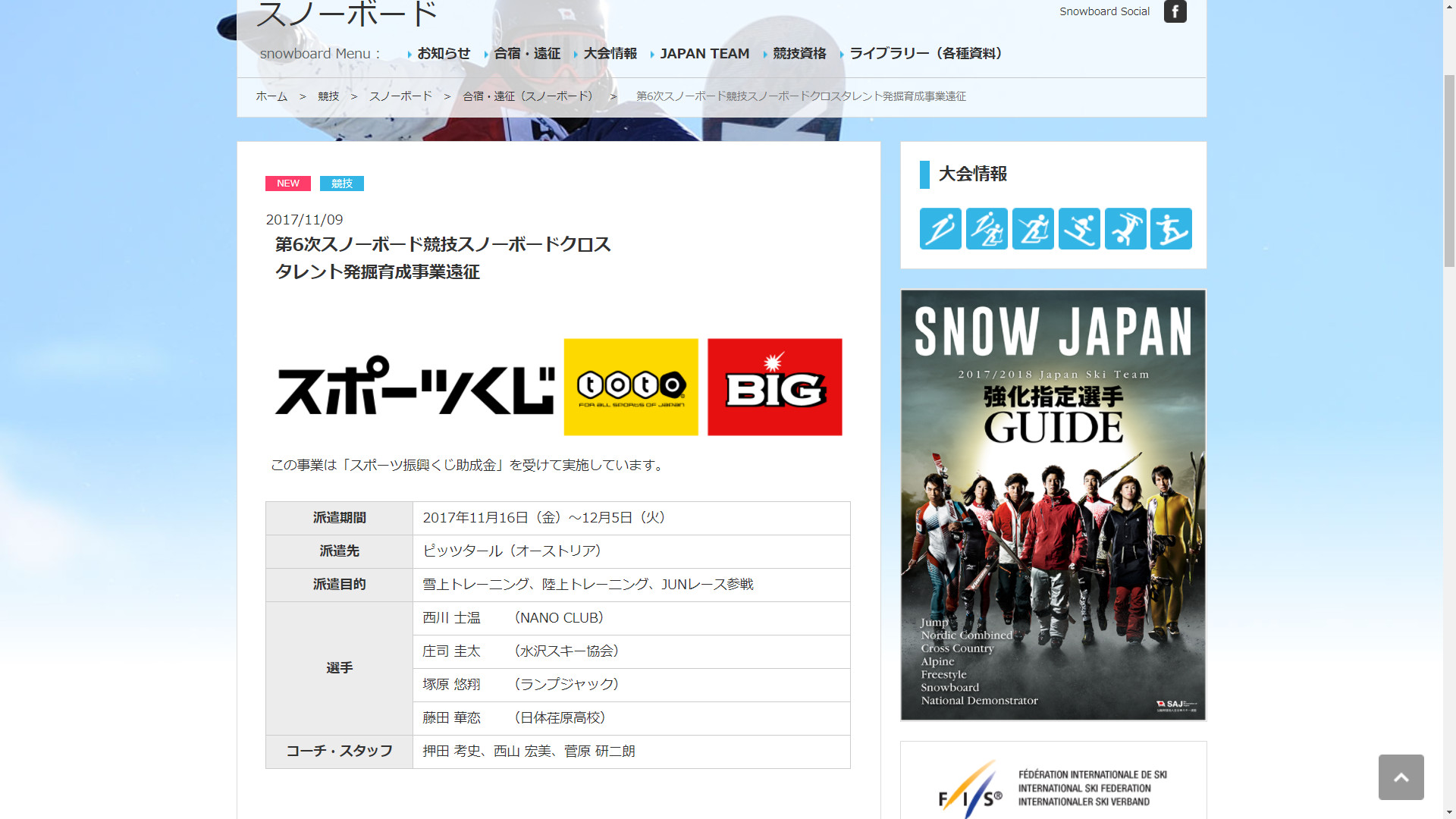
Task: Click the Facebook icon beside Snowboard Social
Action: pyautogui.click(x=1175, y=11)
